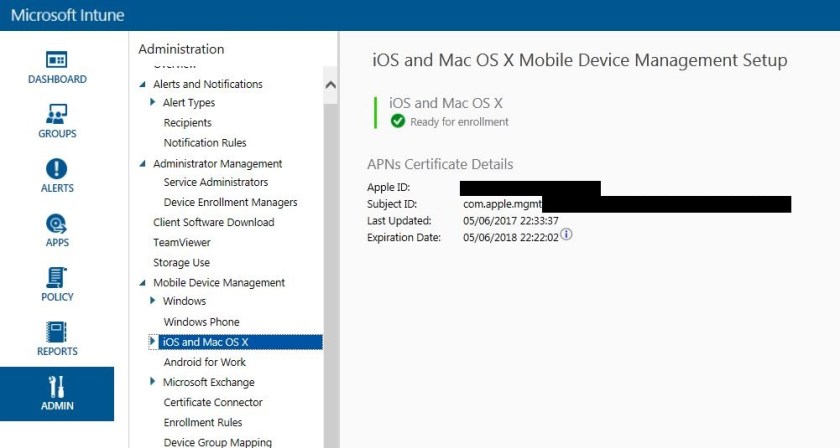840x448 pixels.
Task: Click the iOS and Mac OS X status heading
Action: tap(446, 103)
